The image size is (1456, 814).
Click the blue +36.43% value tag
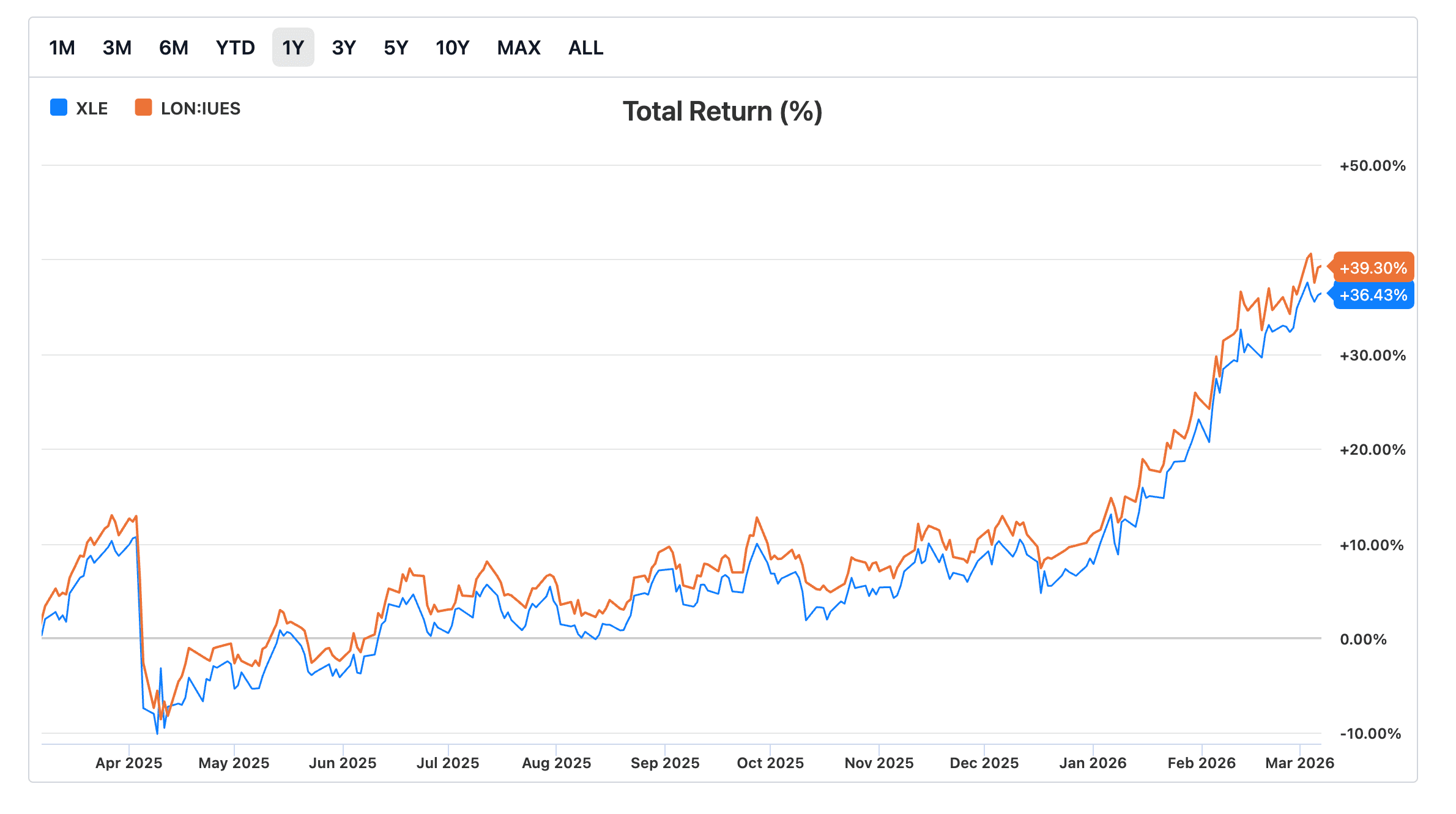coord(1373,296)
